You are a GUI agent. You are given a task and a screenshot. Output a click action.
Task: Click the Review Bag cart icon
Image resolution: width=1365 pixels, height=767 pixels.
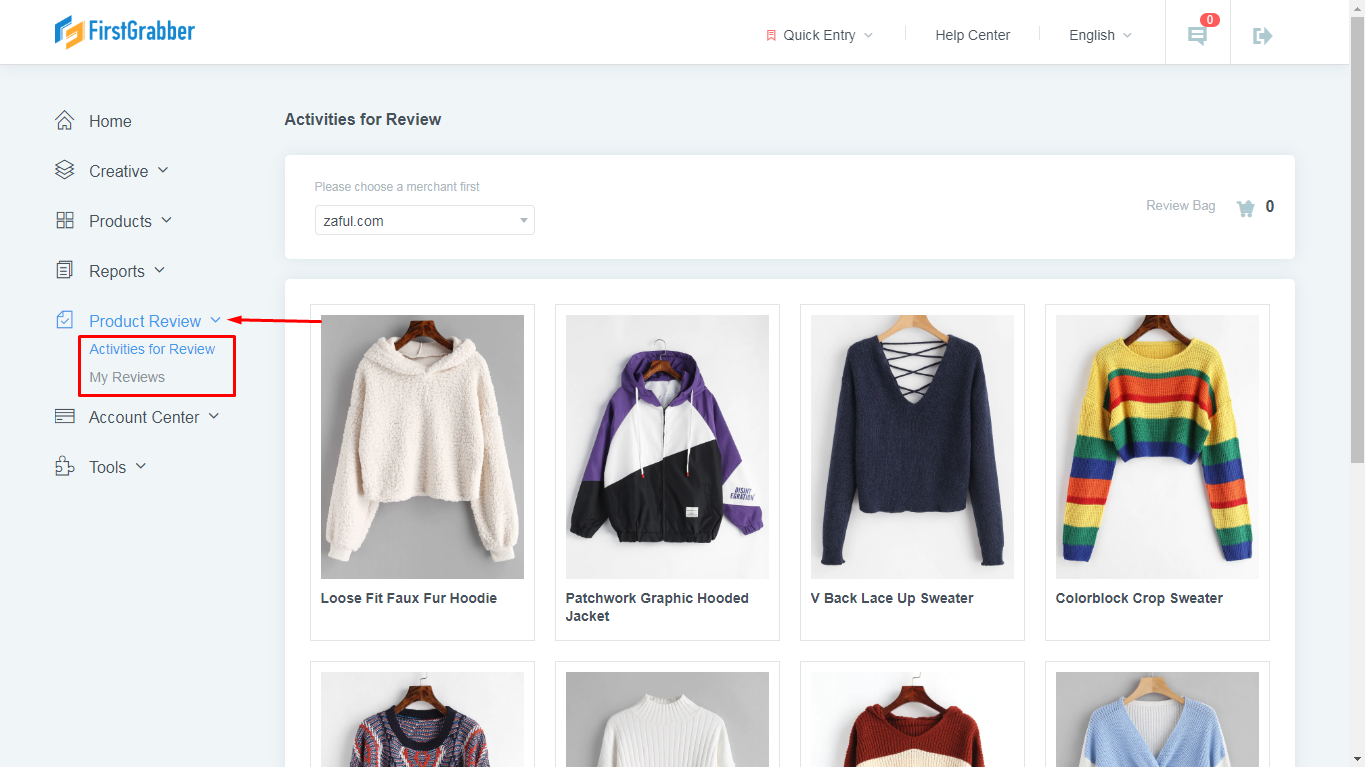click(1246, 208)
